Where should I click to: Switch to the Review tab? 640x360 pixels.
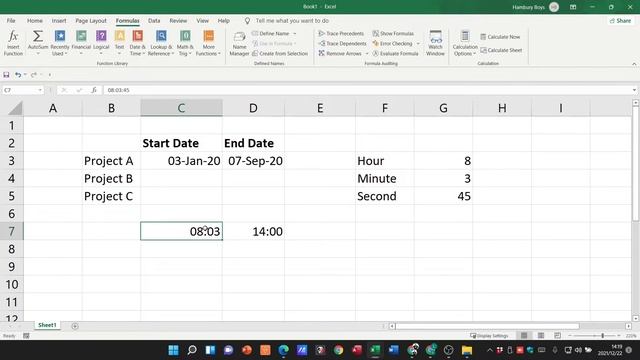(178, 20)
